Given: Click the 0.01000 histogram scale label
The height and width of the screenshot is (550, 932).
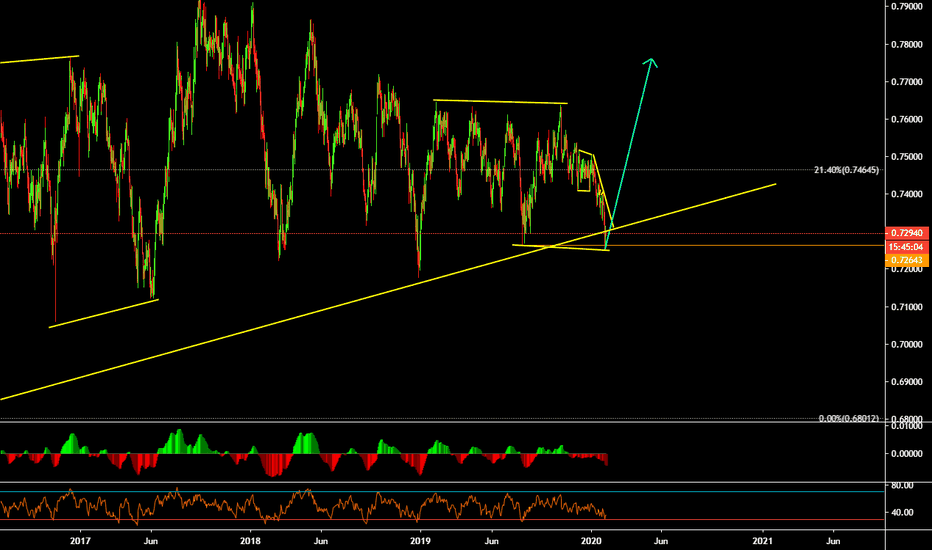Looking at the screenshot, I should (x=907, y=426).
